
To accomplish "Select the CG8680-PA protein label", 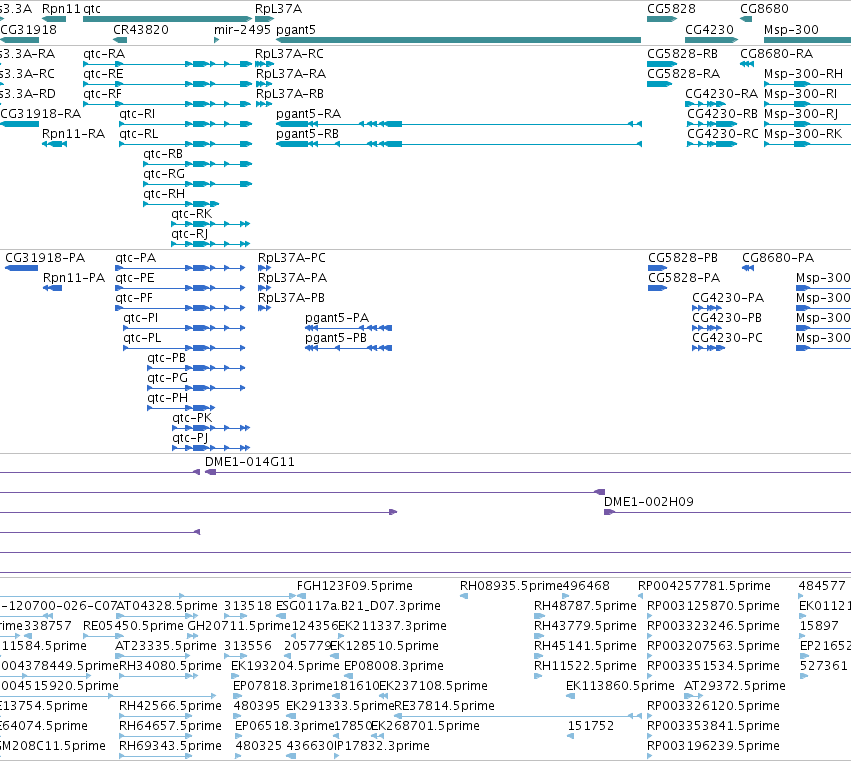I will (778, 258).
